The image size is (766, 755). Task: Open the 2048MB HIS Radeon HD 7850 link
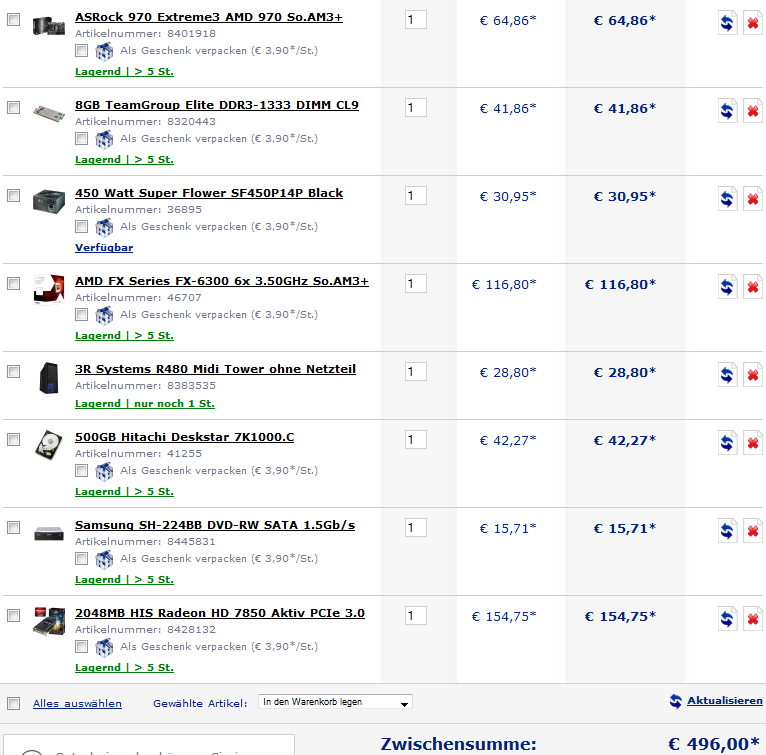click(x=220, y=613)
